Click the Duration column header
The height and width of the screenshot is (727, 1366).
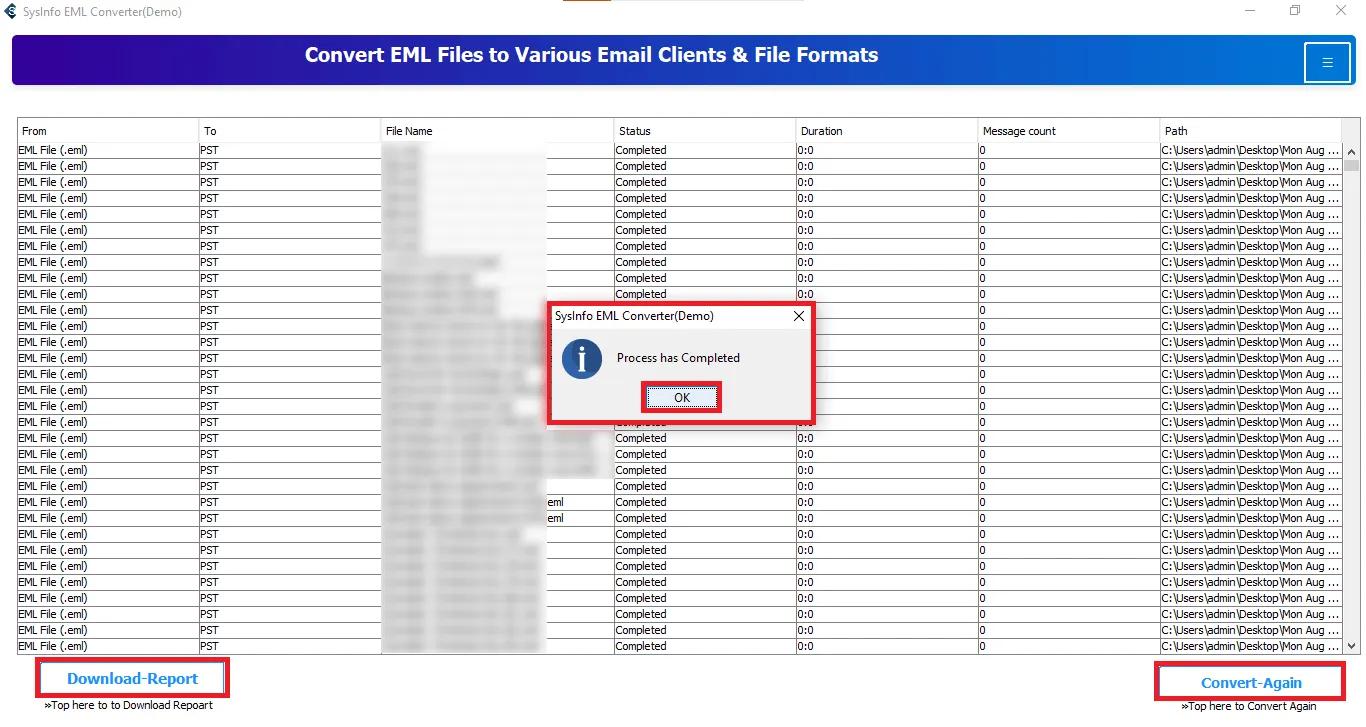887,131
